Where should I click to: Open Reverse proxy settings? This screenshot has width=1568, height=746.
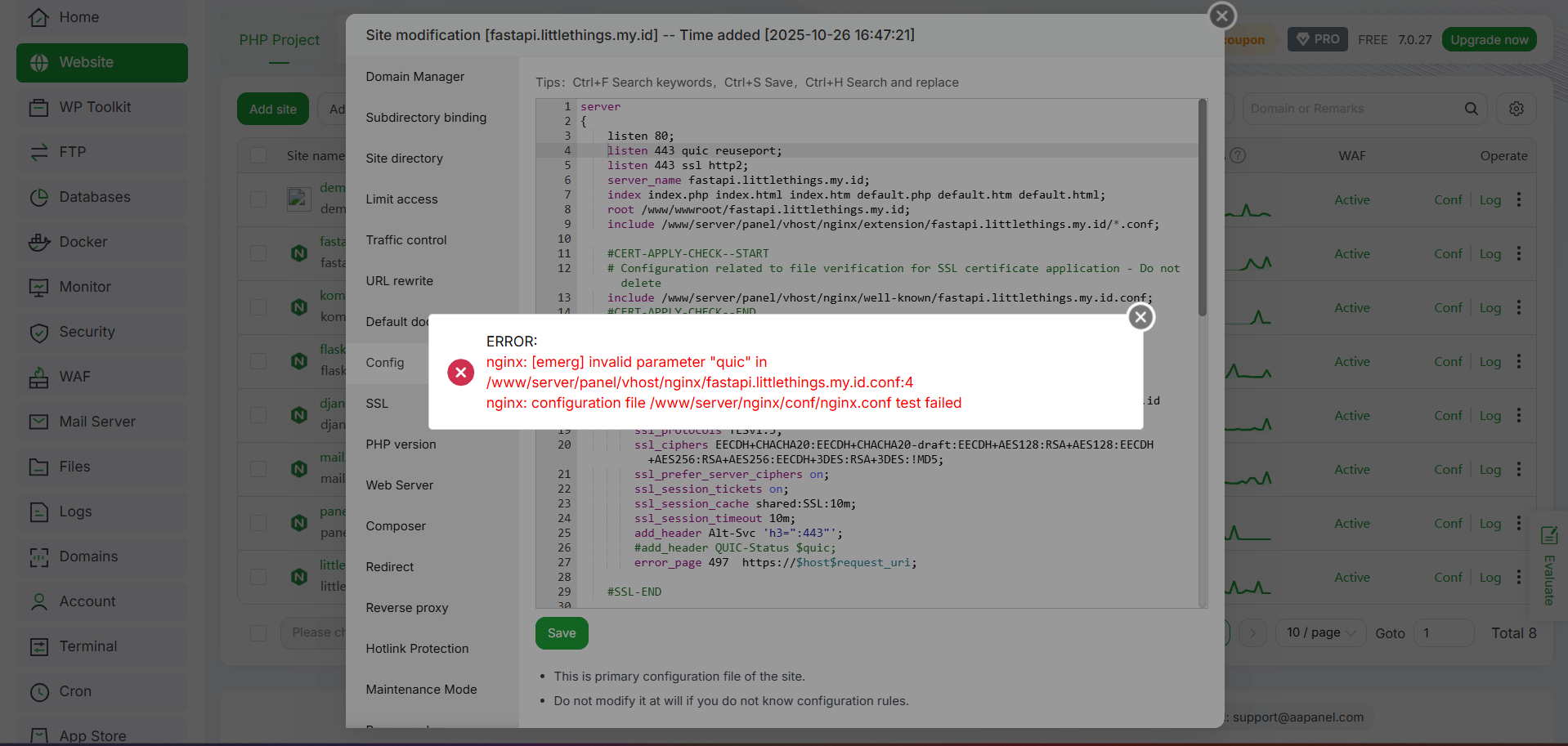click(x=432, y=608)
